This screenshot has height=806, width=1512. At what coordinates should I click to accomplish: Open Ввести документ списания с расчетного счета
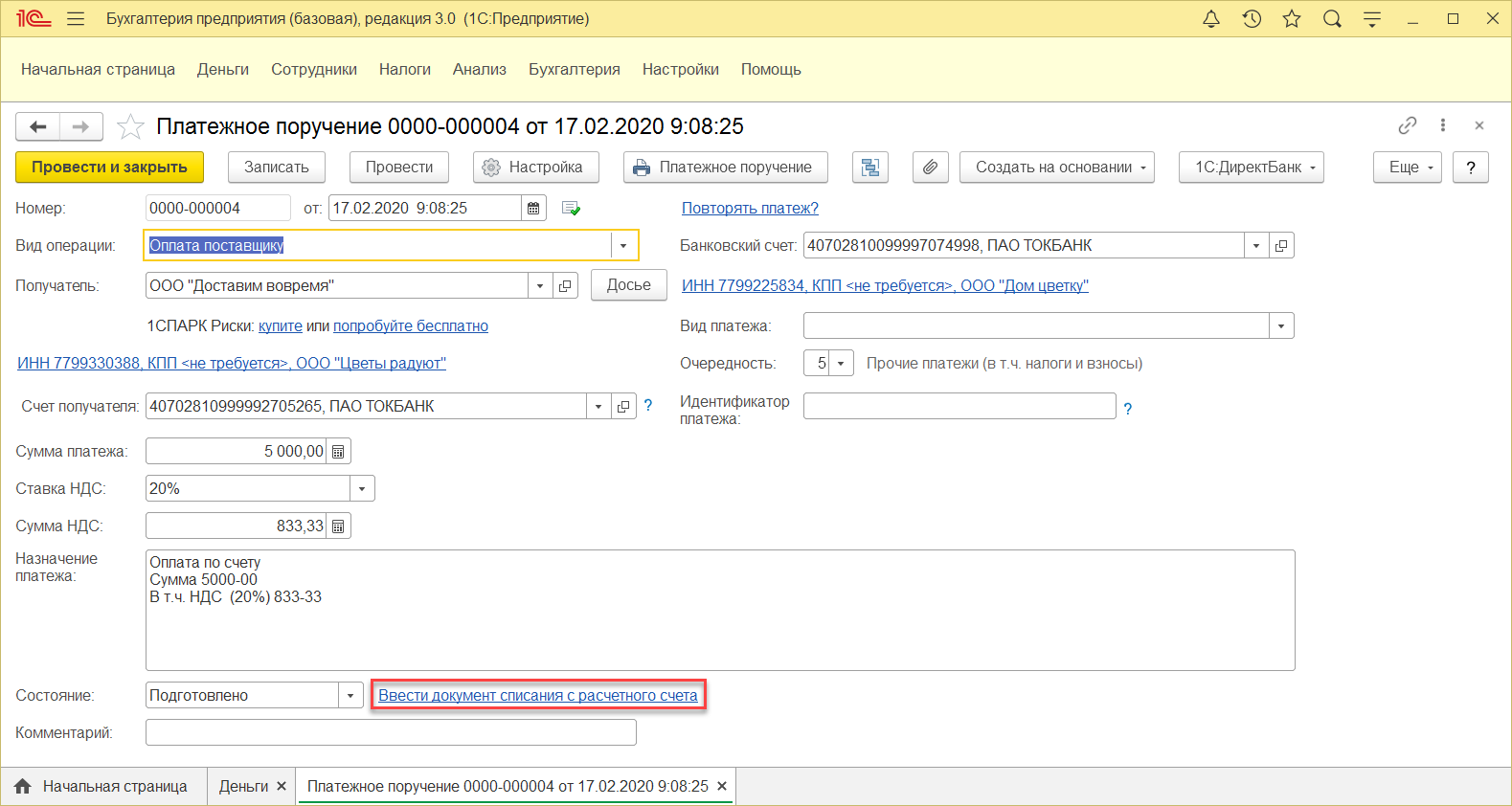coord(538,695)
